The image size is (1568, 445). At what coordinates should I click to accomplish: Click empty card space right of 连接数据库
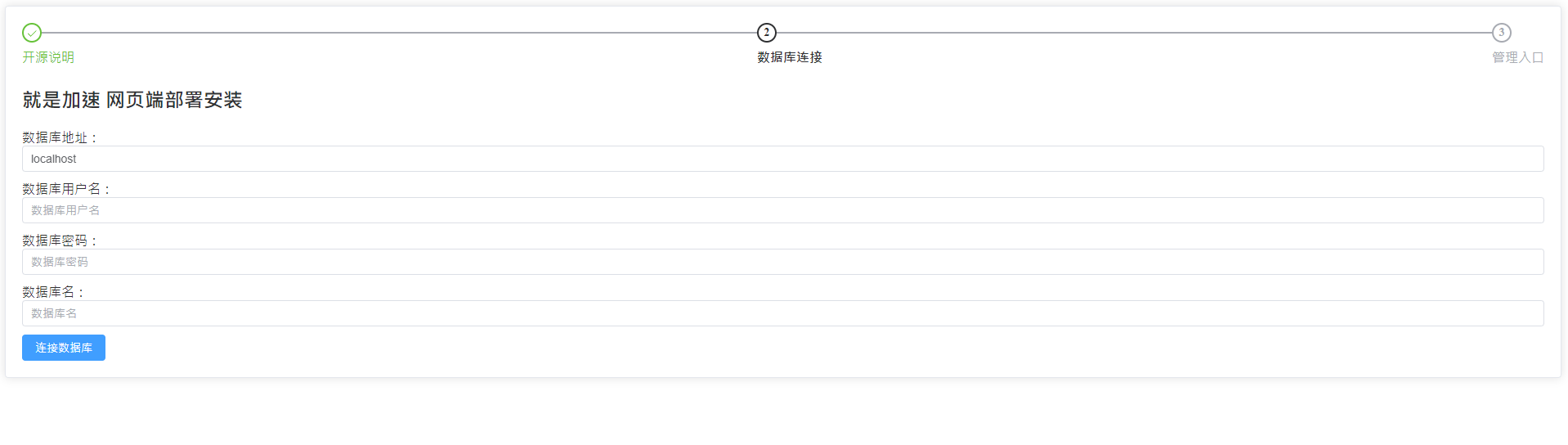tap(736, 348)
